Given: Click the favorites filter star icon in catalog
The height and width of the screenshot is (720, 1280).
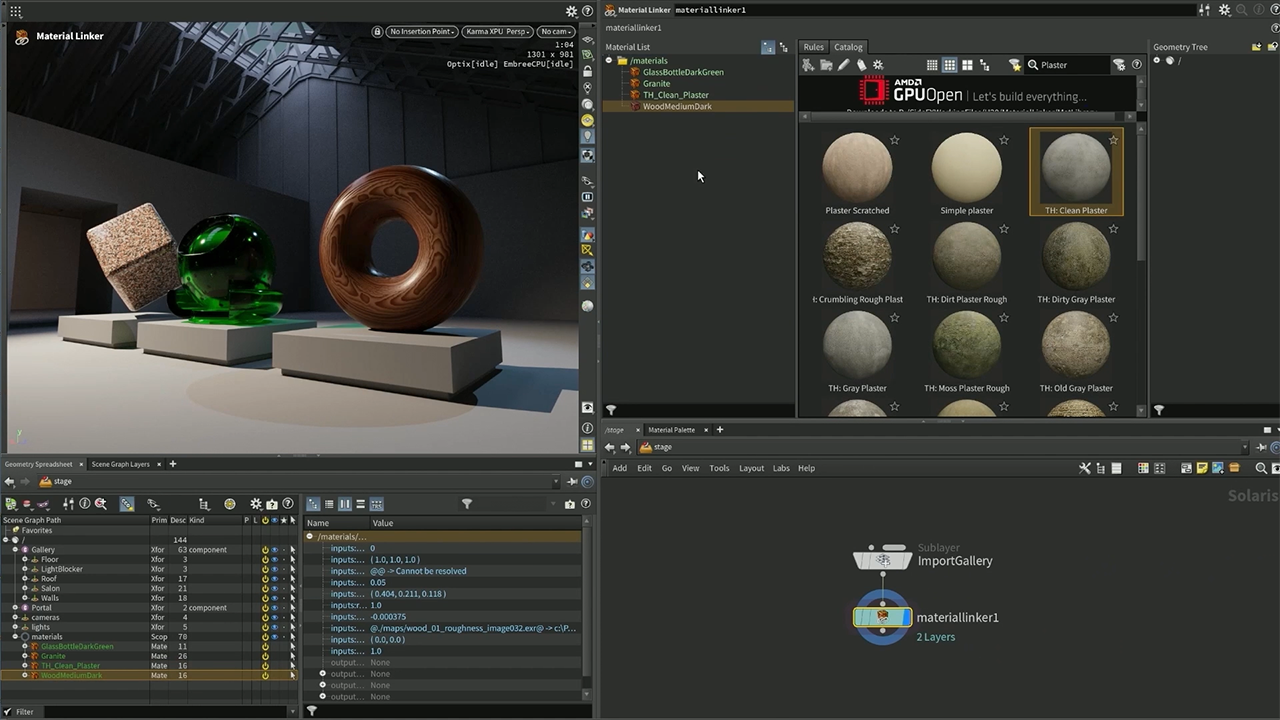Looking at the screenshot, I should (x=1015, y=65).
